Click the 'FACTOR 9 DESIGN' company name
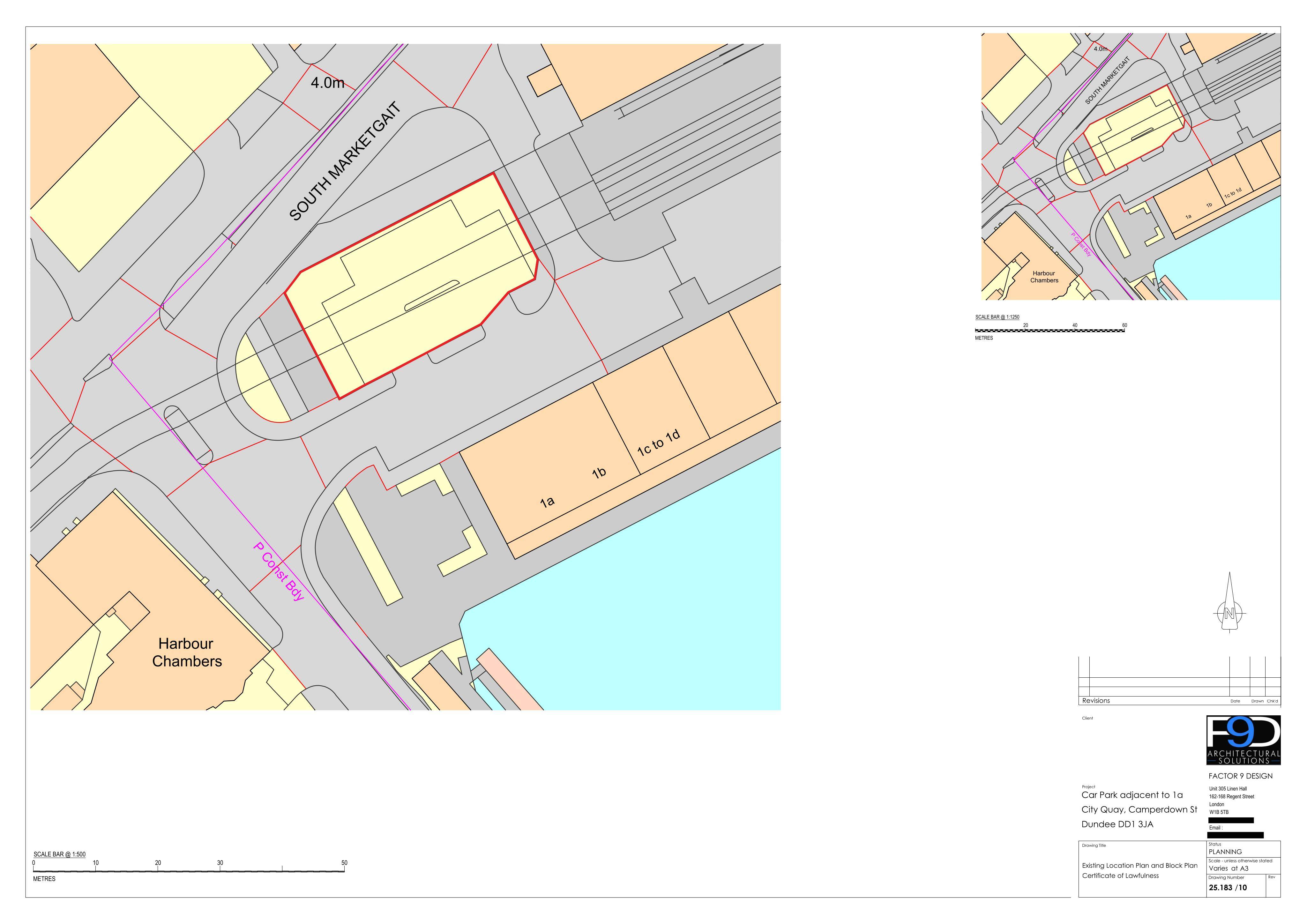This screenshot has width=1307, height=924. [x=1240, y=776]
